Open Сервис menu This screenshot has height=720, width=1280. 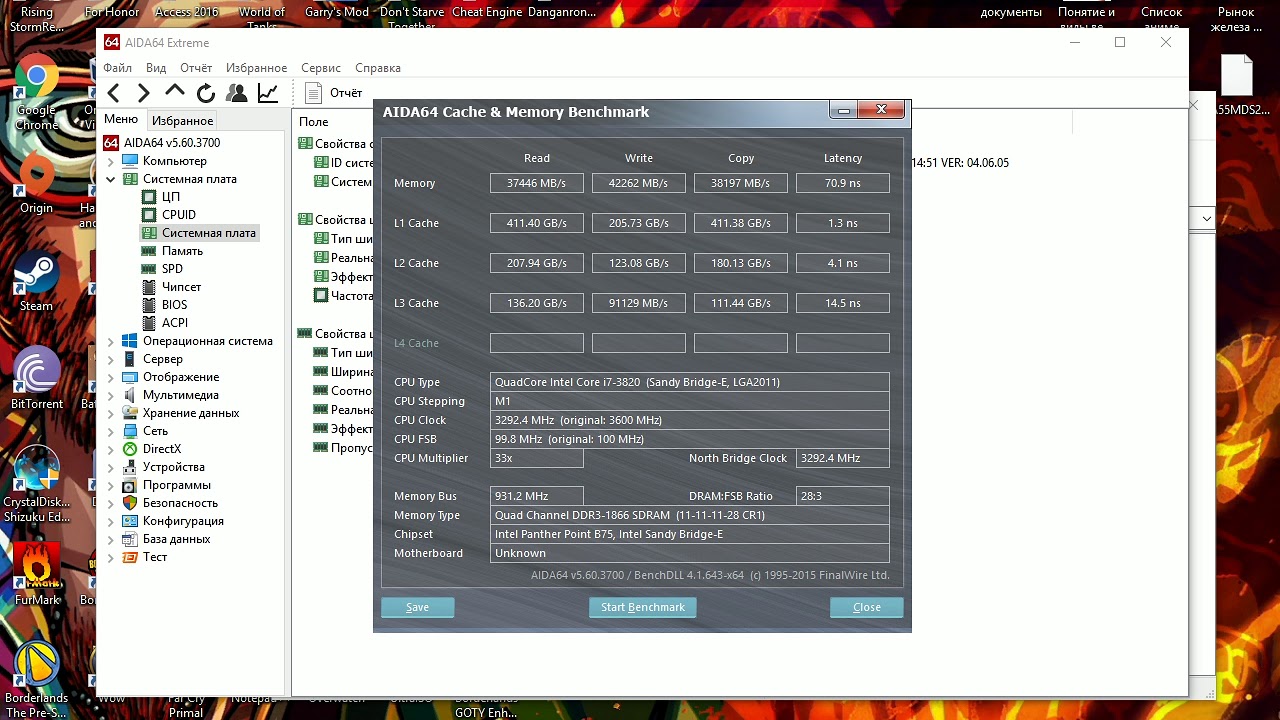pyautogui.click(x=321, y=68)
